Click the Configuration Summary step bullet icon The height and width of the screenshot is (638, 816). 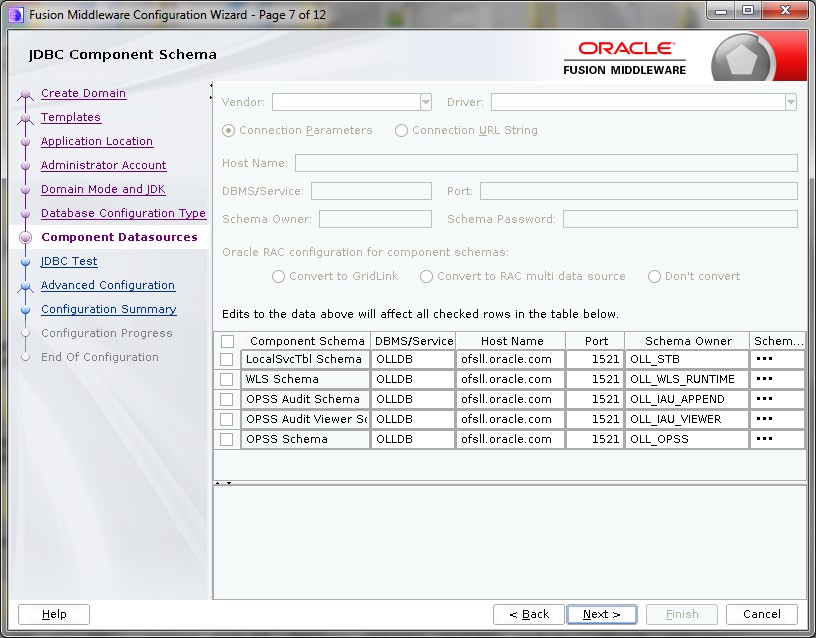tap(26, 309)
